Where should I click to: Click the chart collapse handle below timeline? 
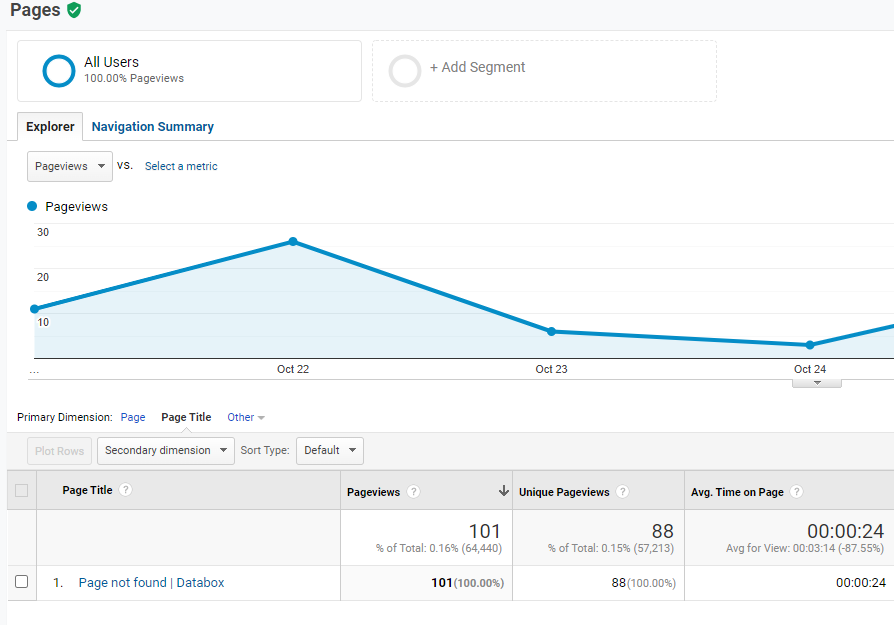click(816, 382)
